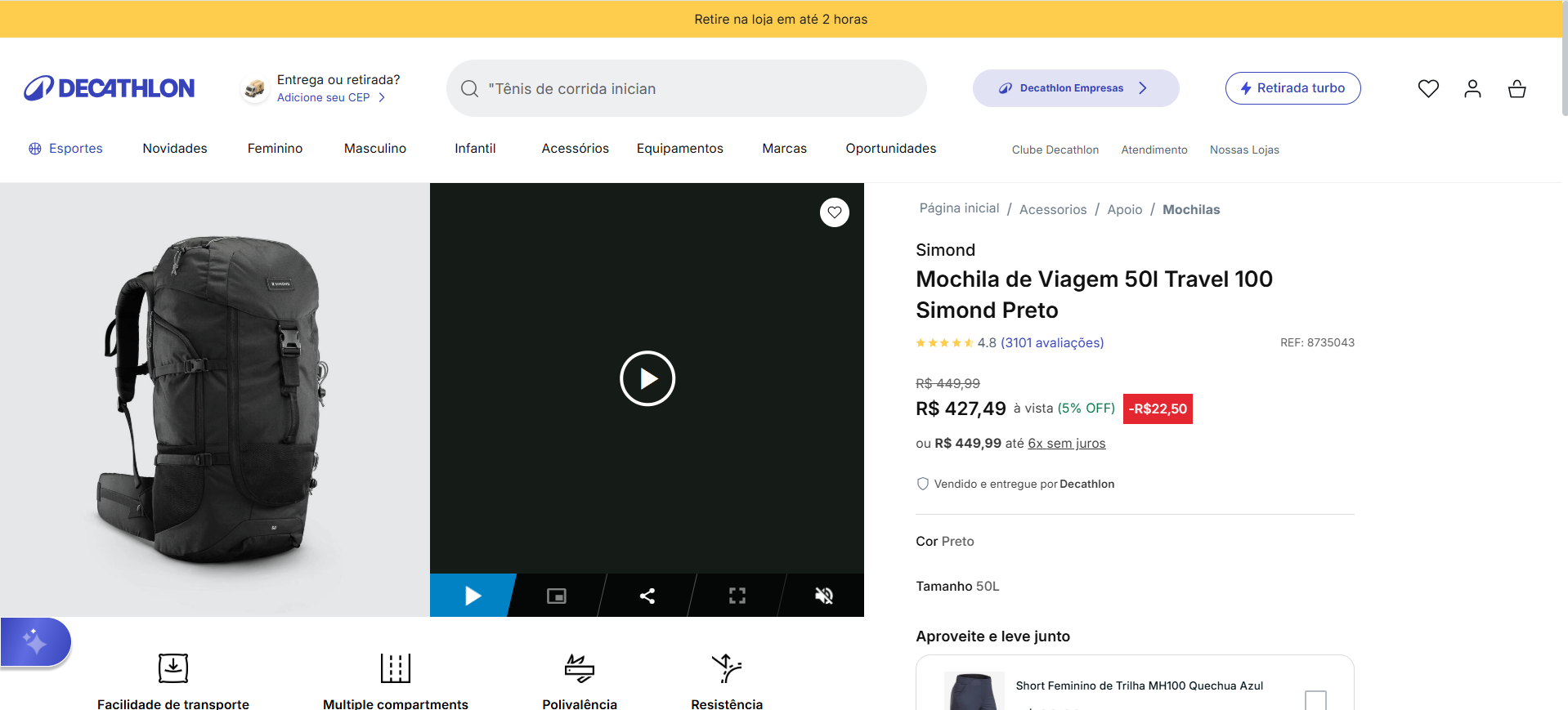Expand Adicione seu CEP option
The image size is (1568, 710).
pos(331,97)
